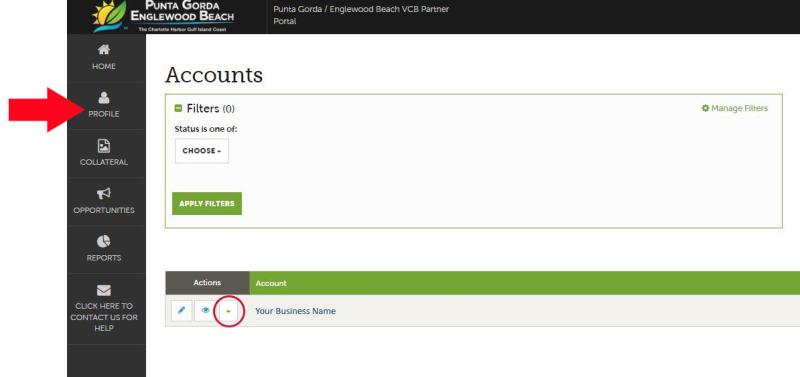Open the Reports sidebar item
Image resolution: width=800 pixels, height=377 pixels.
pyautogui.click(x=104, y=249)
